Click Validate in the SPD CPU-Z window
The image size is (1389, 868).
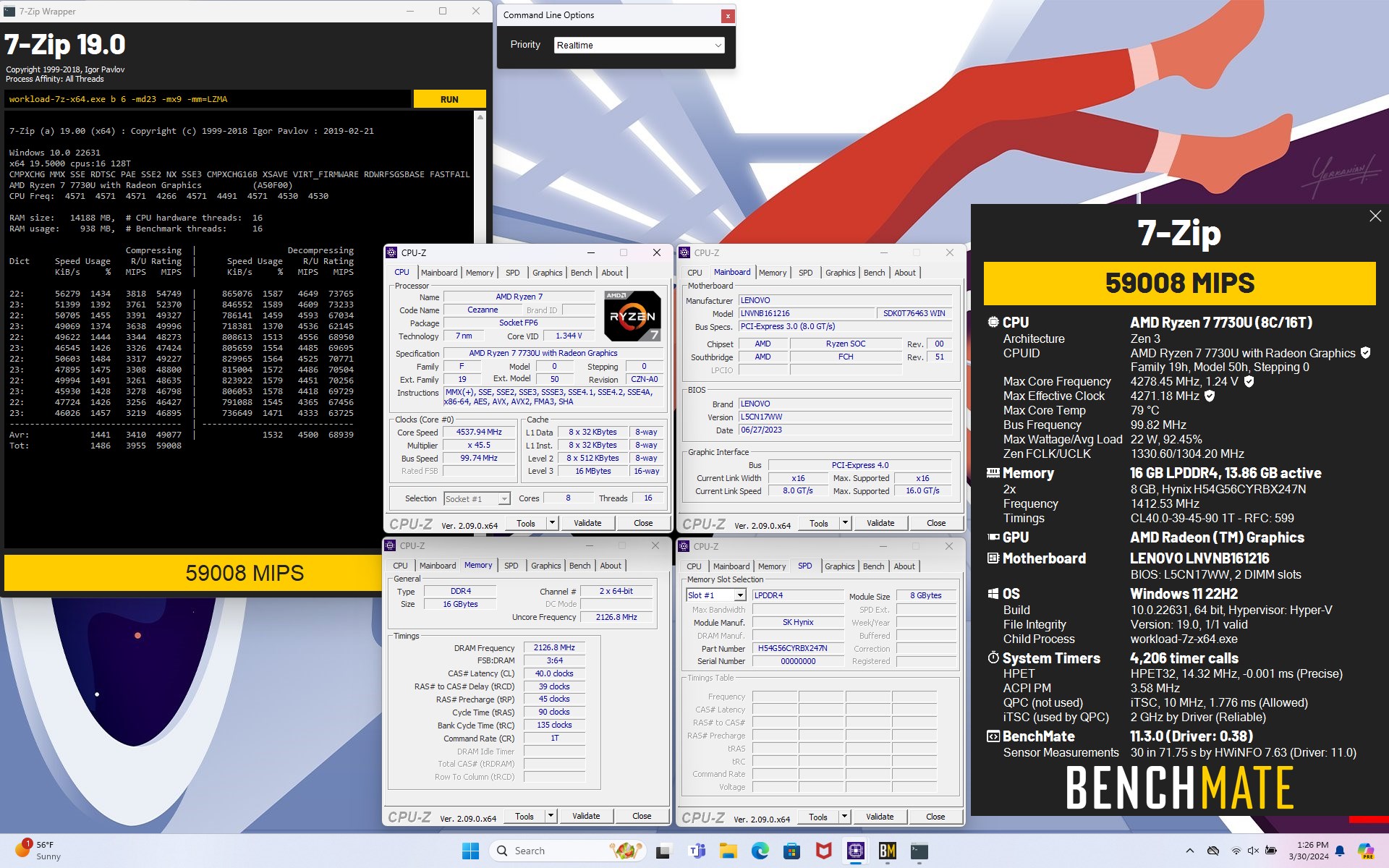click(x=880, y=817)
